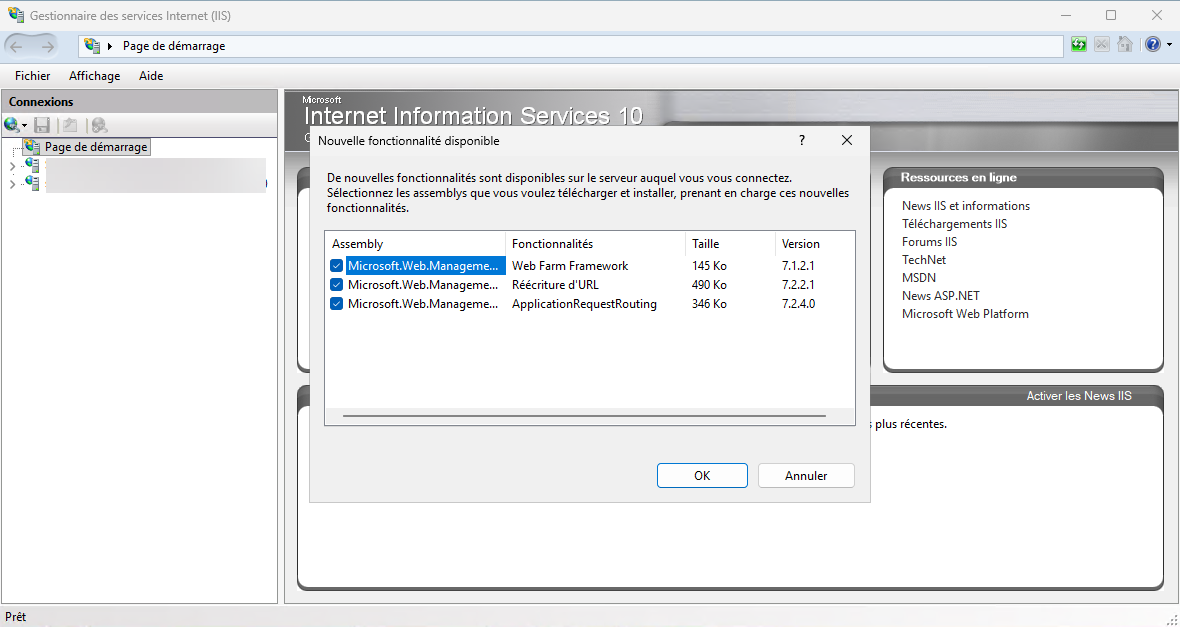Click the globe connect icon under Connexions
This screenshot has width=1180, height=627.
[12, 125]
